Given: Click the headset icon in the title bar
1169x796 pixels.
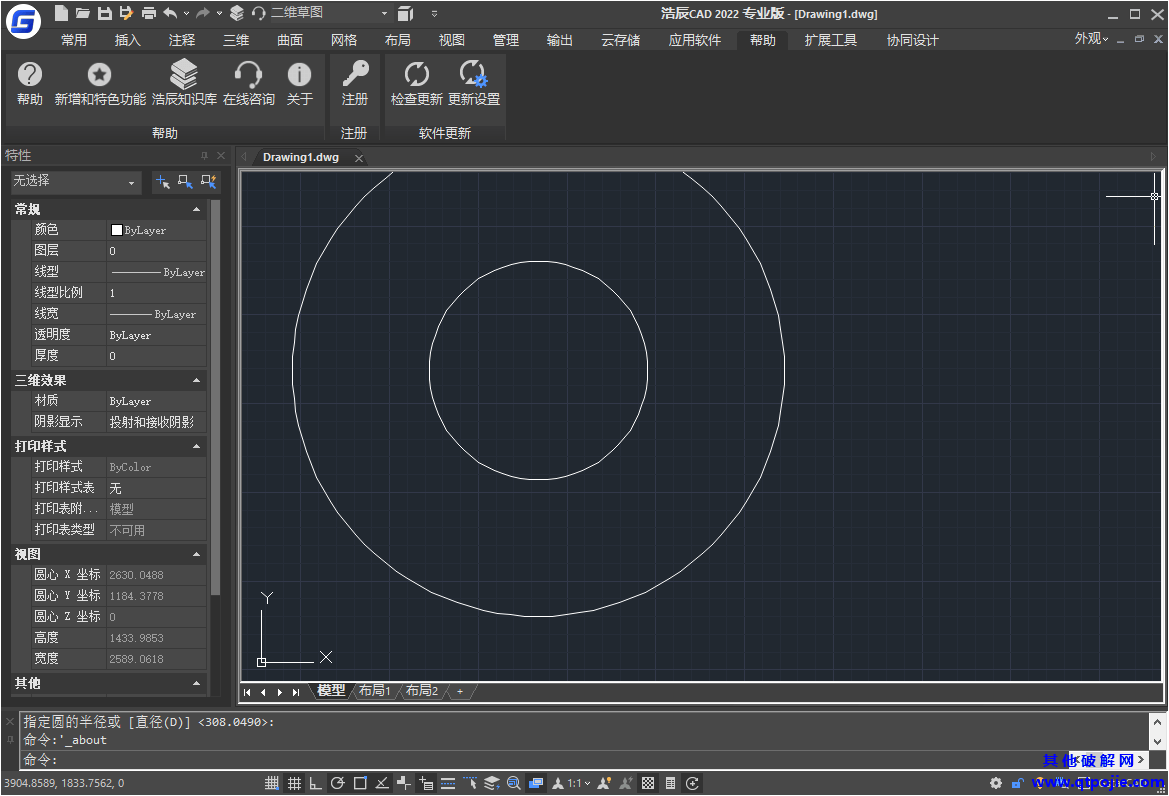Looking at the screenshot, I should click(x=259, y=13).
